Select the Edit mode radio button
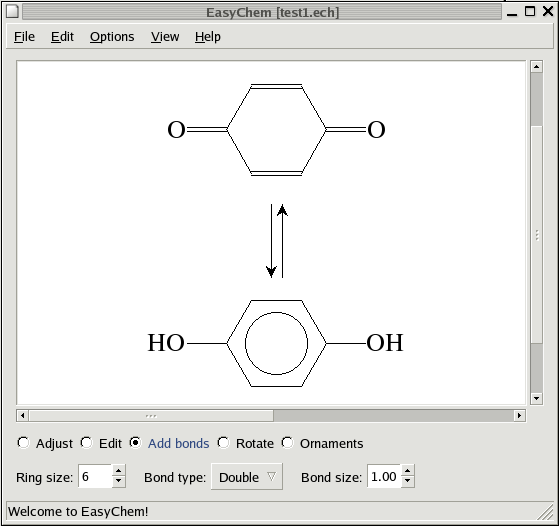559x526 pixels. [x=87, y=443]
